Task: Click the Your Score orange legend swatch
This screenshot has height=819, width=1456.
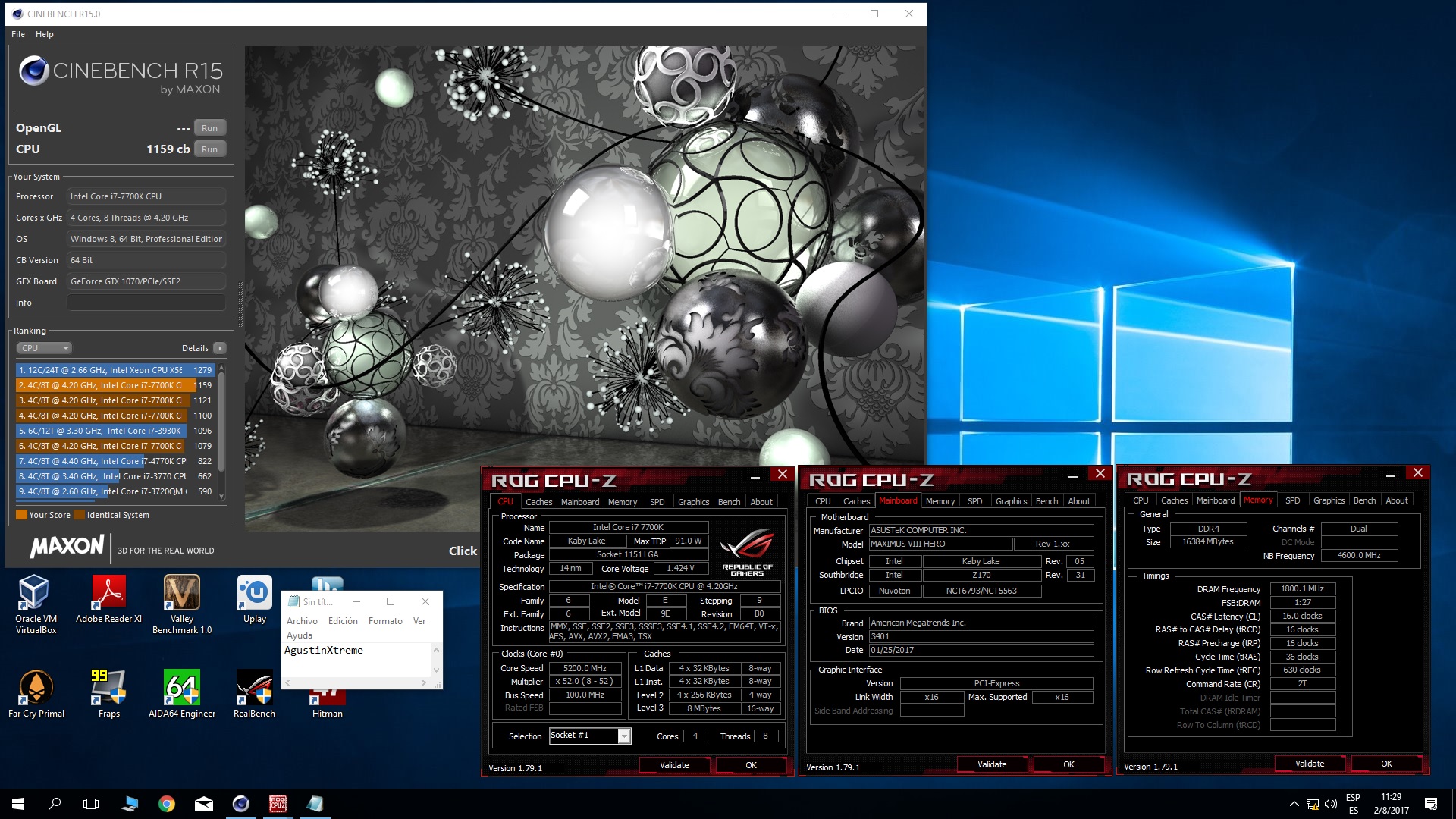Action: [x=22, y=515]
